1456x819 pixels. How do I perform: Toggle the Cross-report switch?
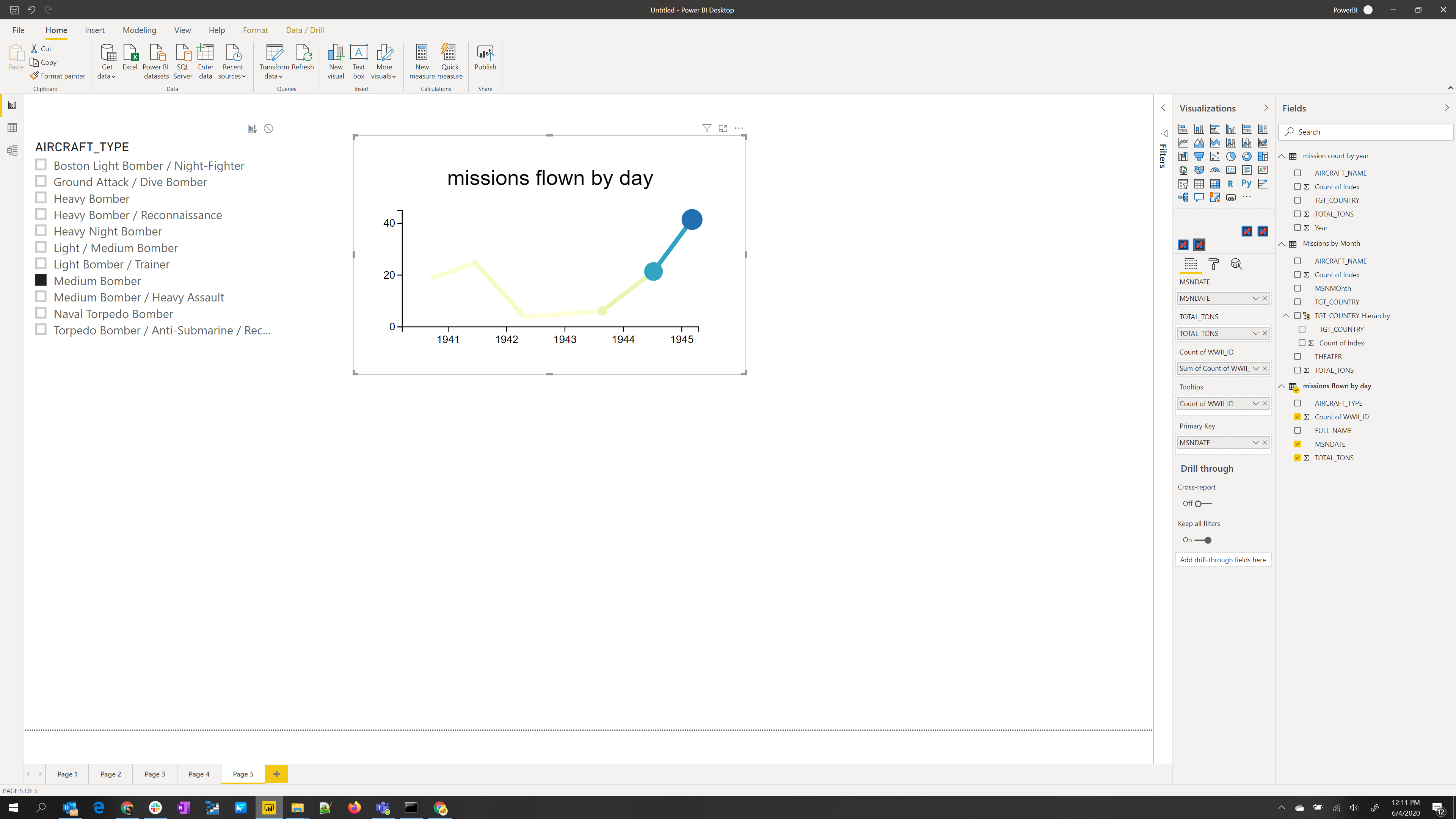(1203, 504)
